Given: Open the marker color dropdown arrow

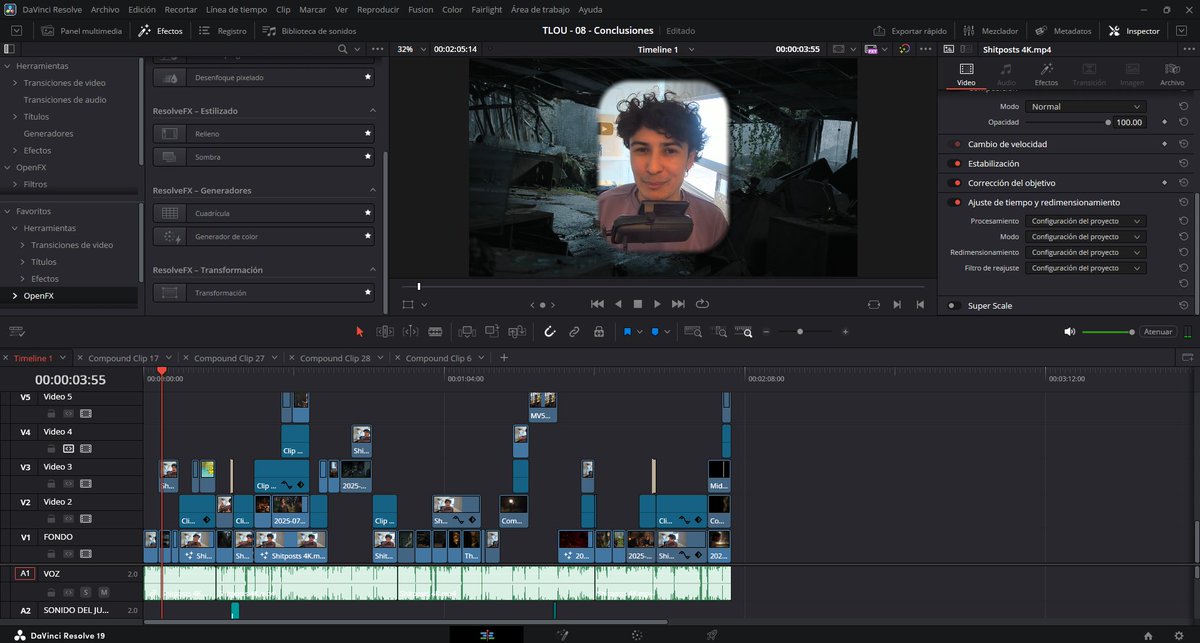Looking at the screenshot, I should point(667,332).
